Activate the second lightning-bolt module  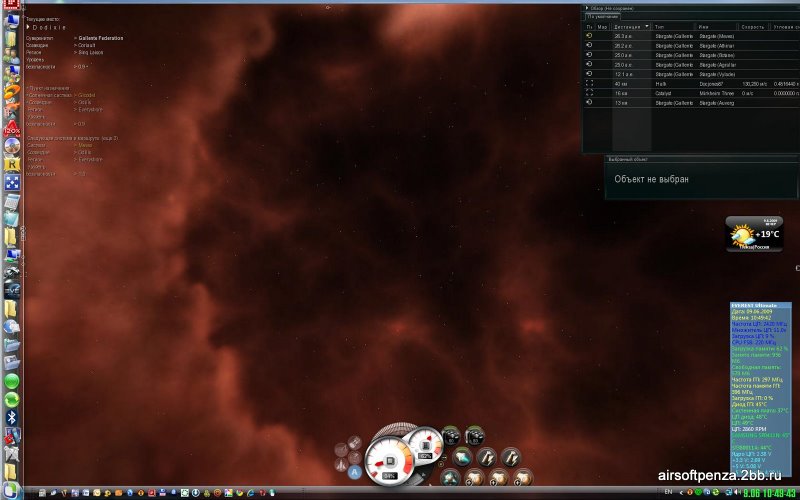pos(510,457)
